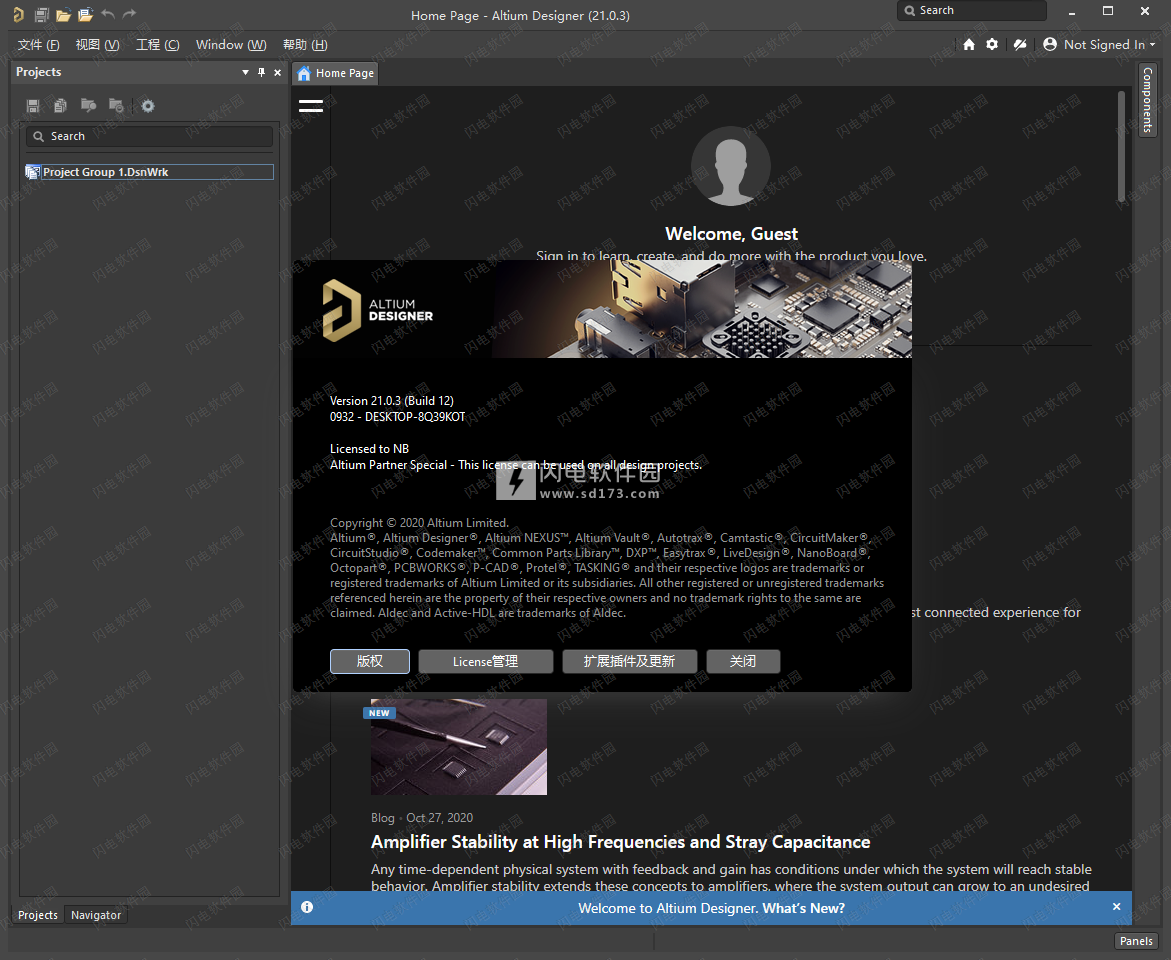Click the Home Page vertical scrollbar
Image resolution: width=1171 pixels, height=960 pixels.
(x=1121, y=146)
